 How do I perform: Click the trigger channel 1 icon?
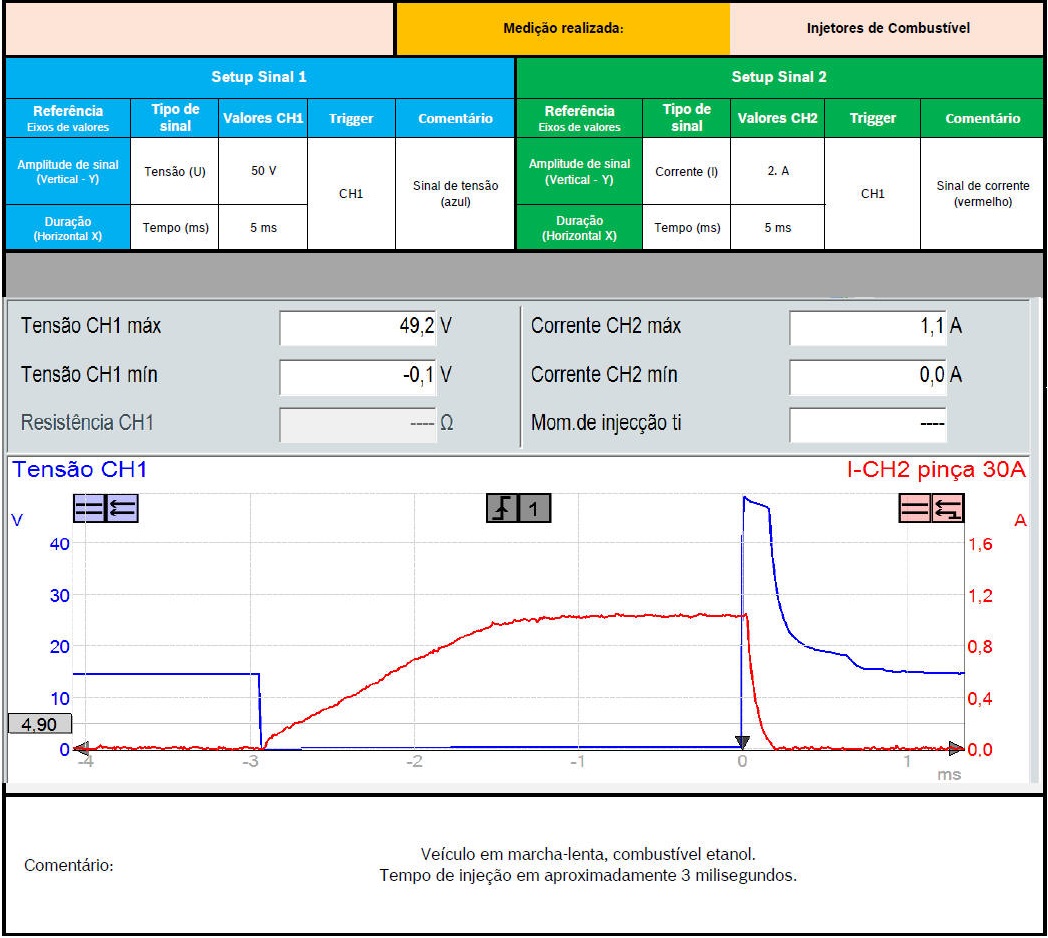click(x=535, y=509)
